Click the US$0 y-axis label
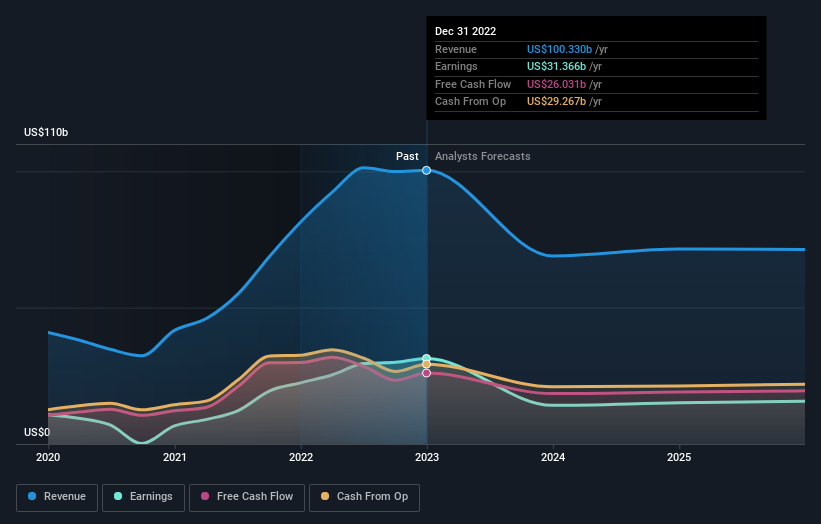821x524 pixels. tap(37, 432)
